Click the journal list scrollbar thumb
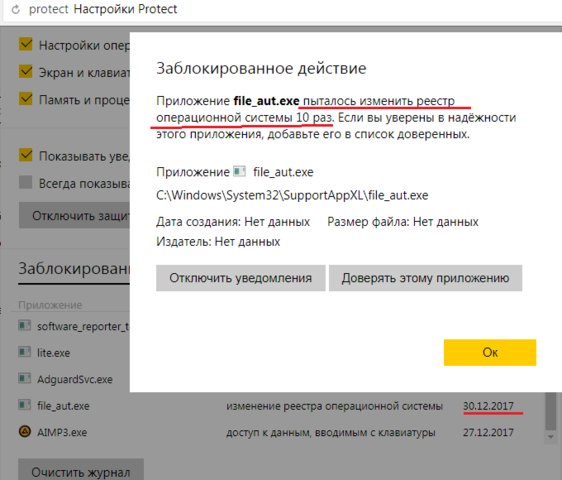562x480 pixels. click(x=551, y=411)
